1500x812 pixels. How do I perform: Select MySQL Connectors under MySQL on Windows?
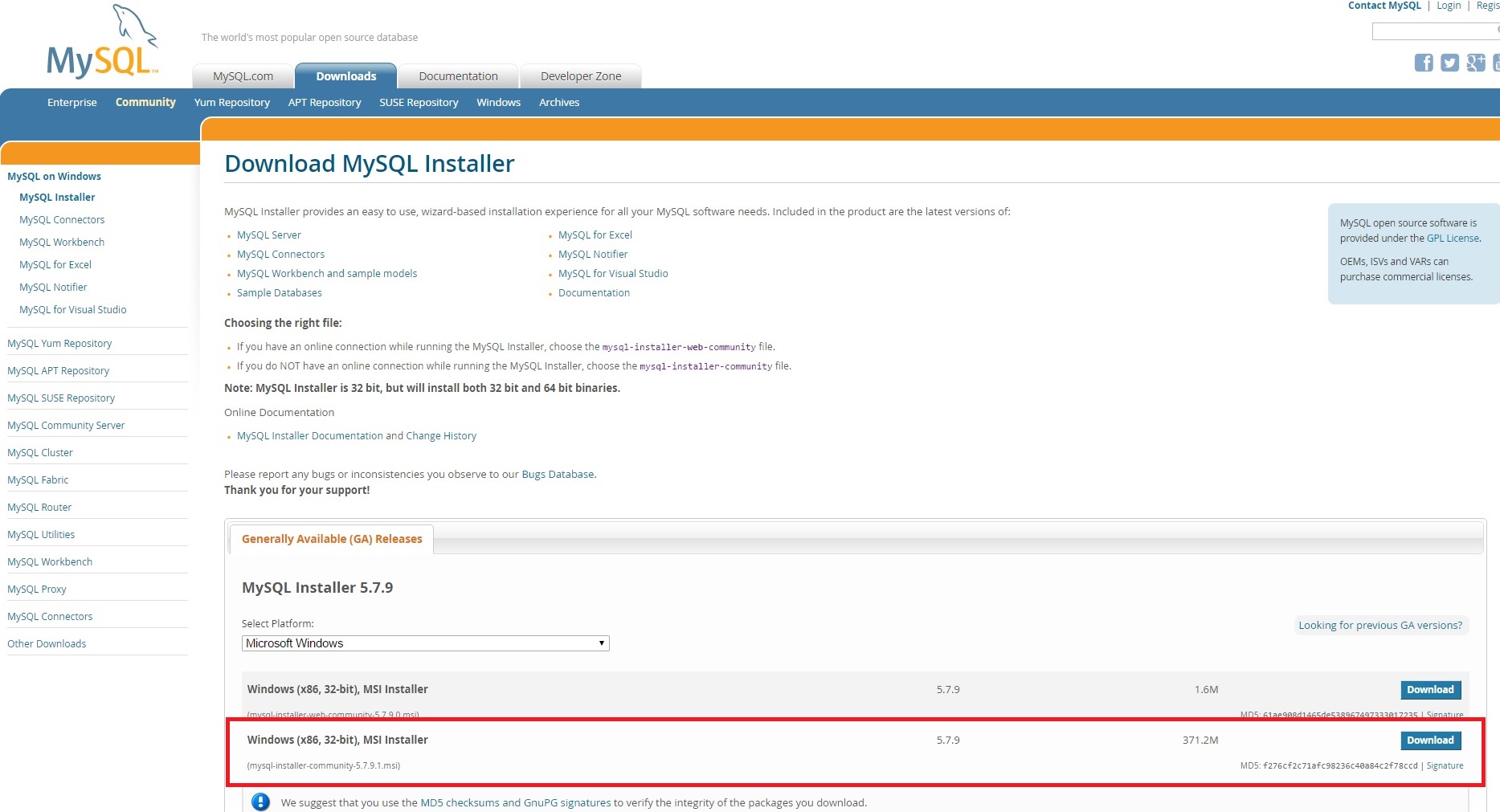(x=62, y=220)
